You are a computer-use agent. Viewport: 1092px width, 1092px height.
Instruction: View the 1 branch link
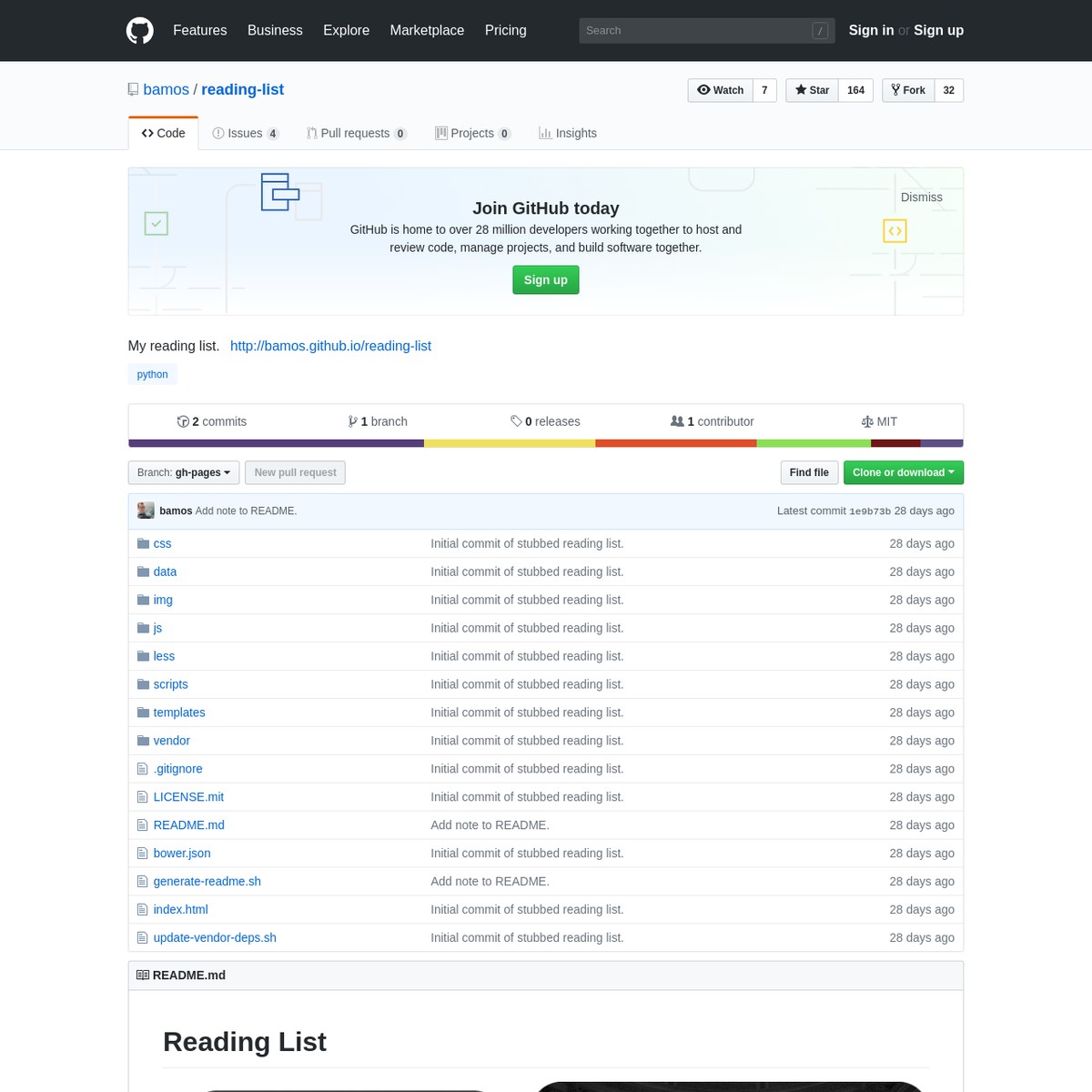coord(378,421)
